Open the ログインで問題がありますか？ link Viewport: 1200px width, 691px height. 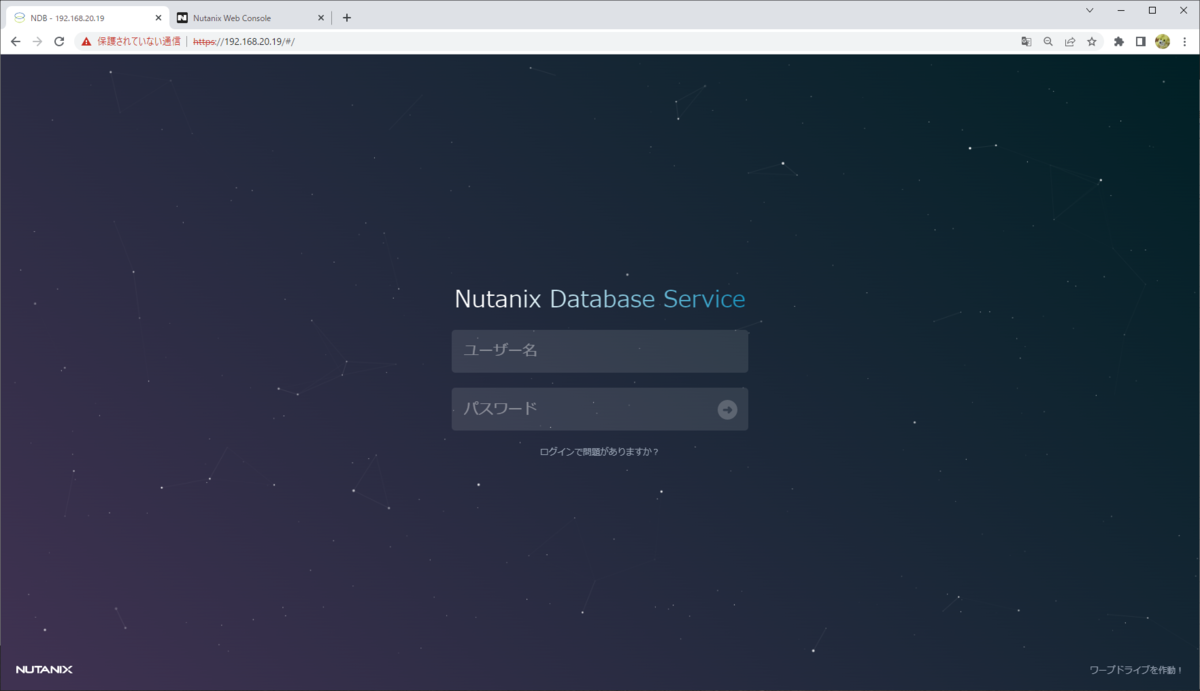(x=600, y=452)
